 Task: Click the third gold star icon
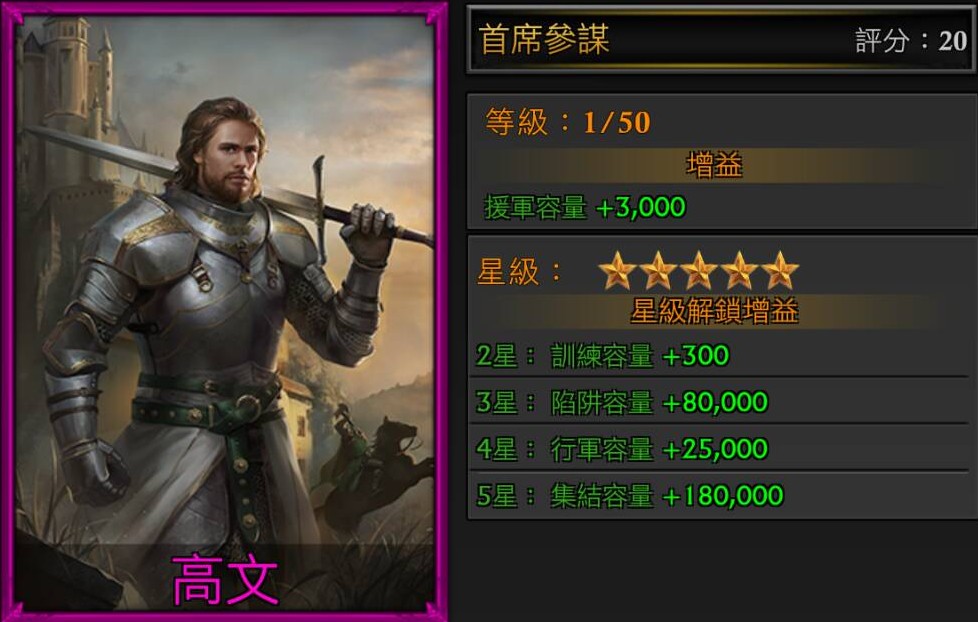click(699, 271)
